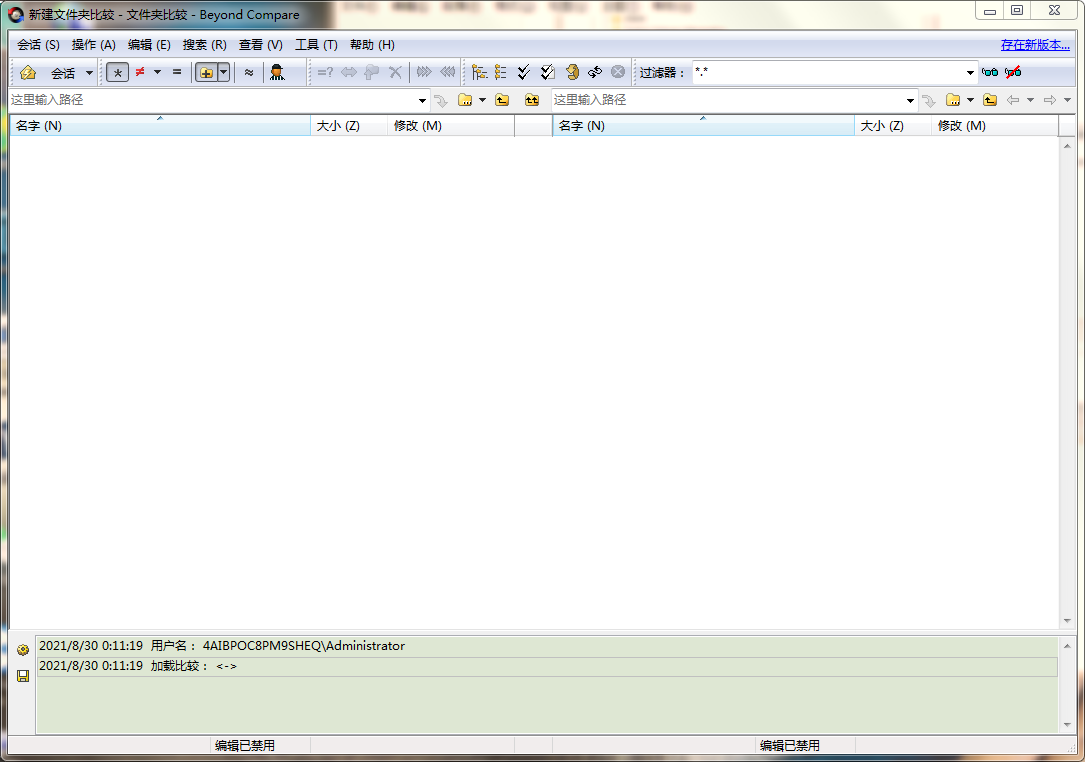Open the back navigation history dropdown
This screenshot has height=762, width=1085.
(1030, 100)
